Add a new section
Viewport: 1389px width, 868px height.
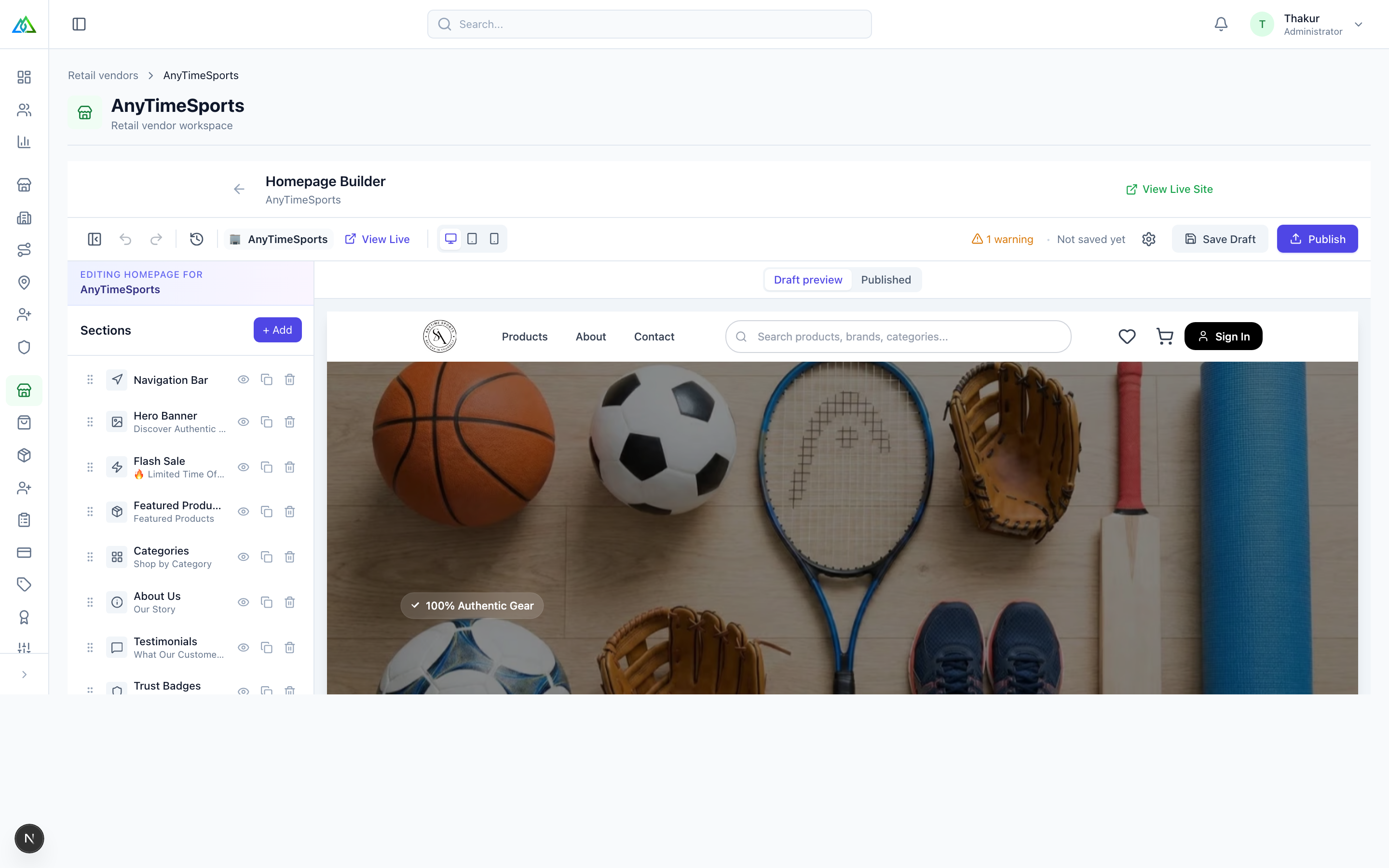point(278,330)
